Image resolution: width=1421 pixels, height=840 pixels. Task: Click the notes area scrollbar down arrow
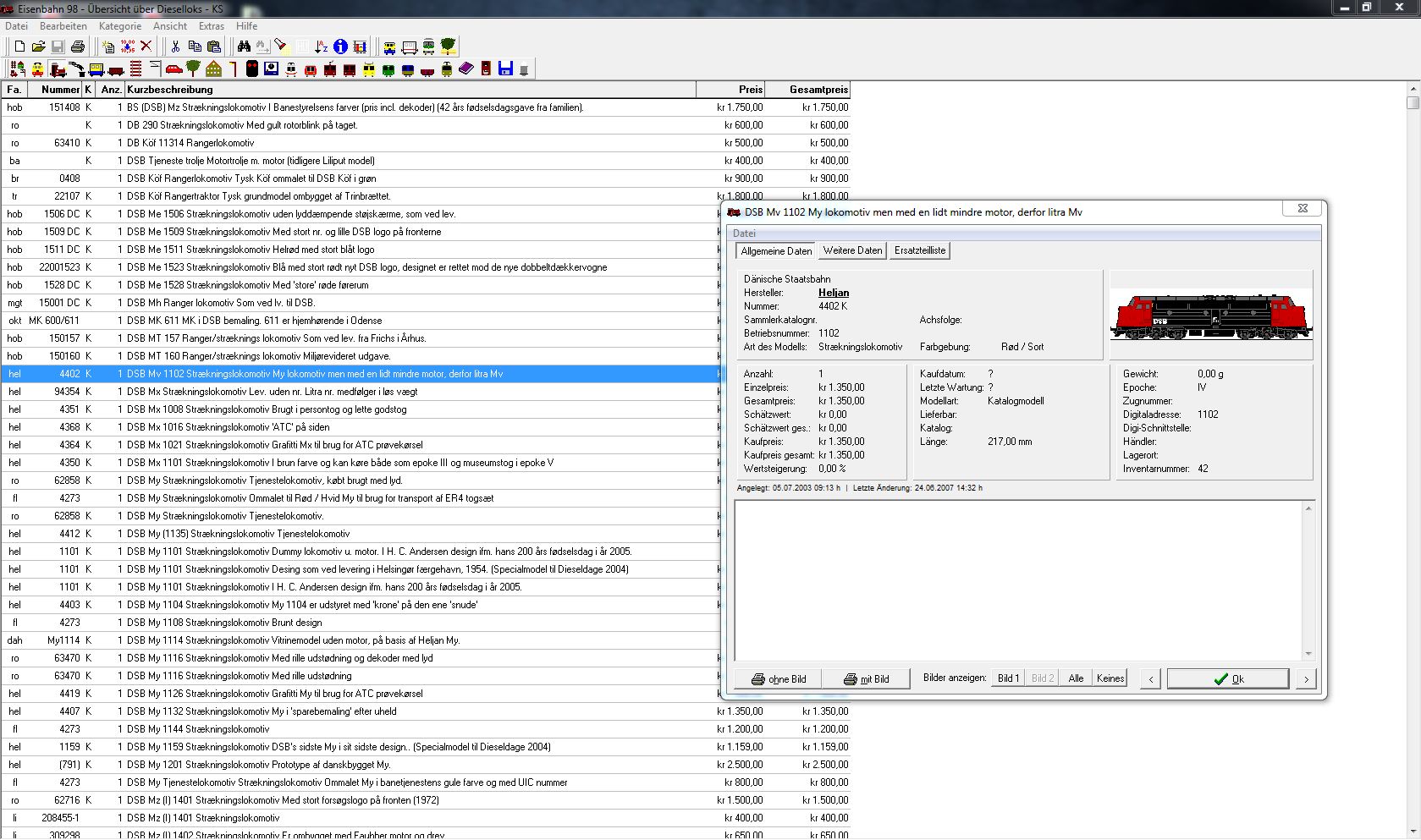[x=1308, y=654]
